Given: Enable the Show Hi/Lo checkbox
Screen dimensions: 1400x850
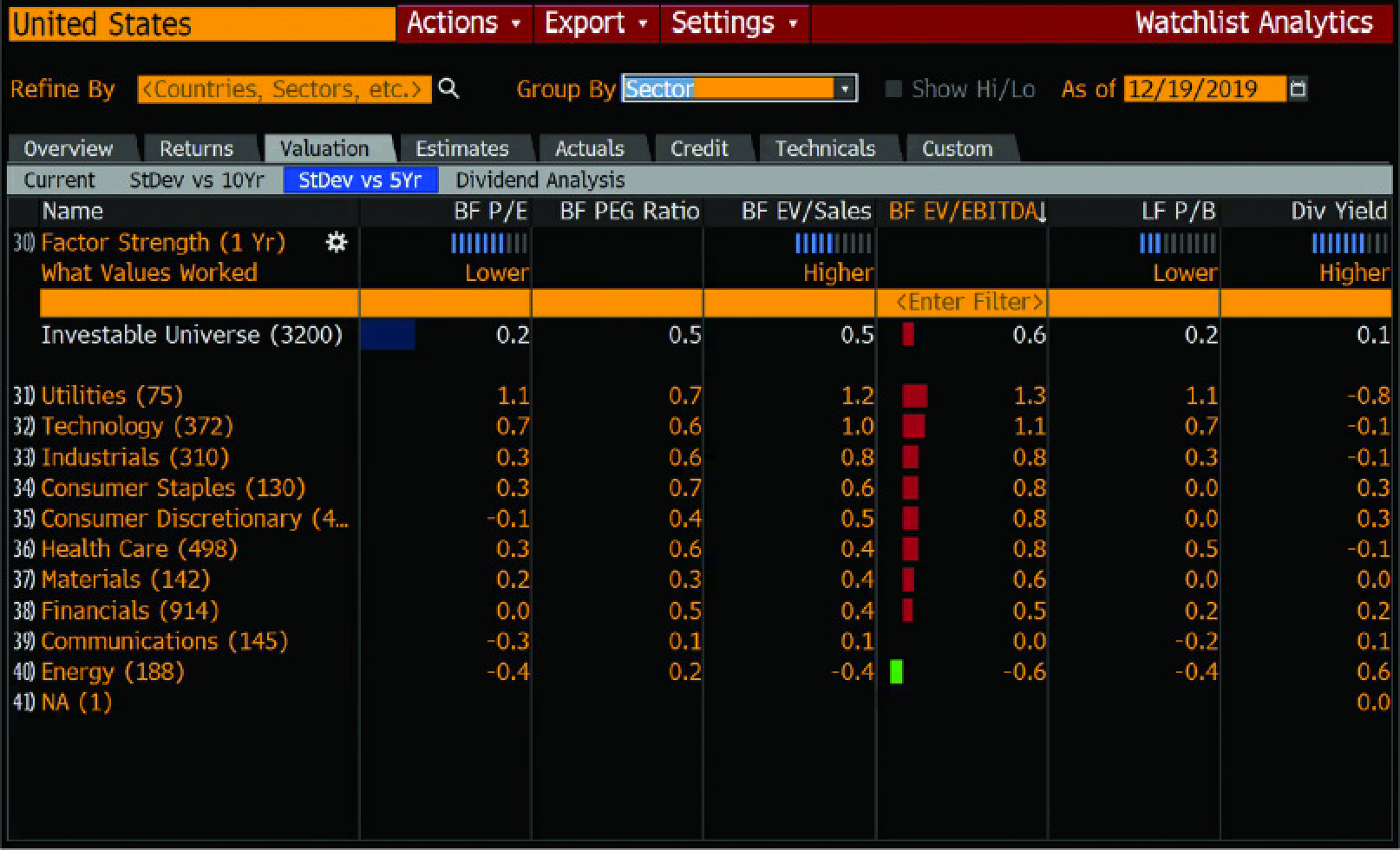Looking at the screenshot, I should [893, 88].
